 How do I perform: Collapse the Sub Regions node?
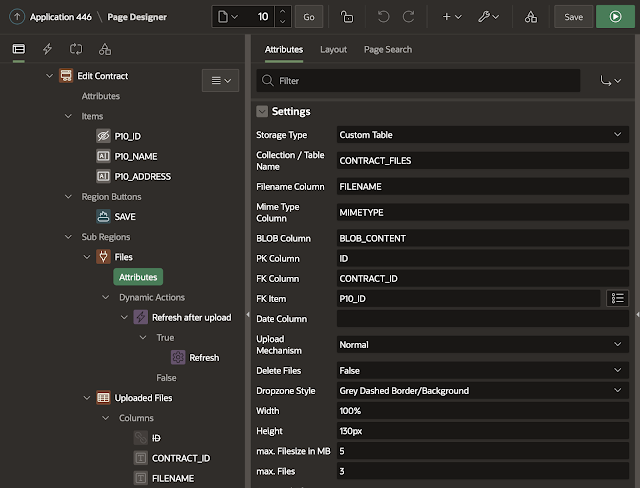[68, 237]
